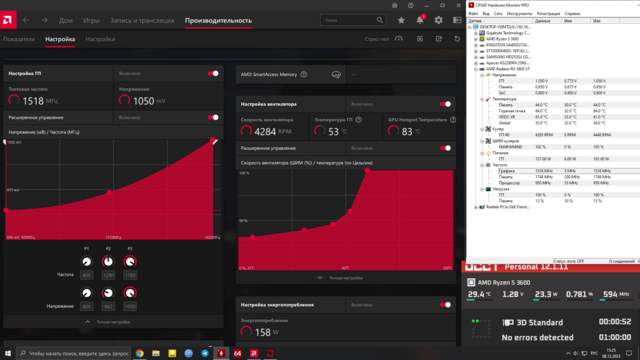Reset tuning with the undo arrow icon
Viewport: 640px width, 360px height.
[x=457, y=39]
